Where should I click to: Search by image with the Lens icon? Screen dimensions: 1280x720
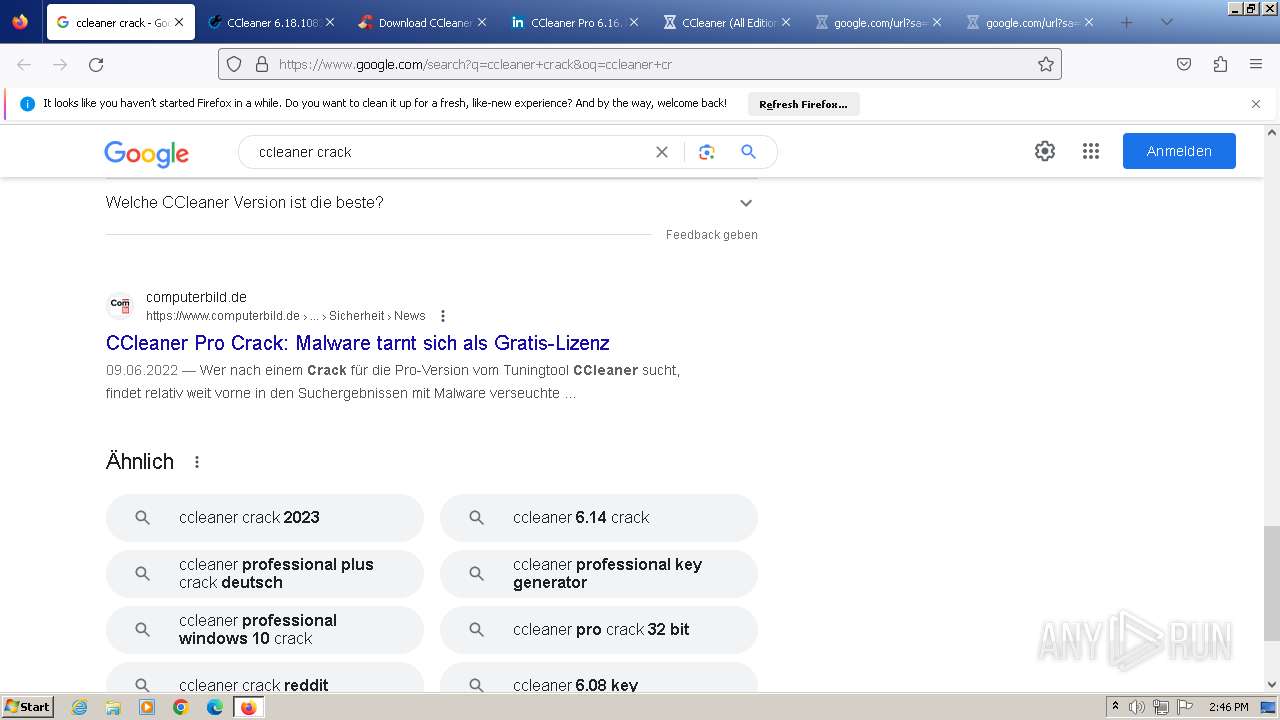pyautogui.click(x=707, y=152)
